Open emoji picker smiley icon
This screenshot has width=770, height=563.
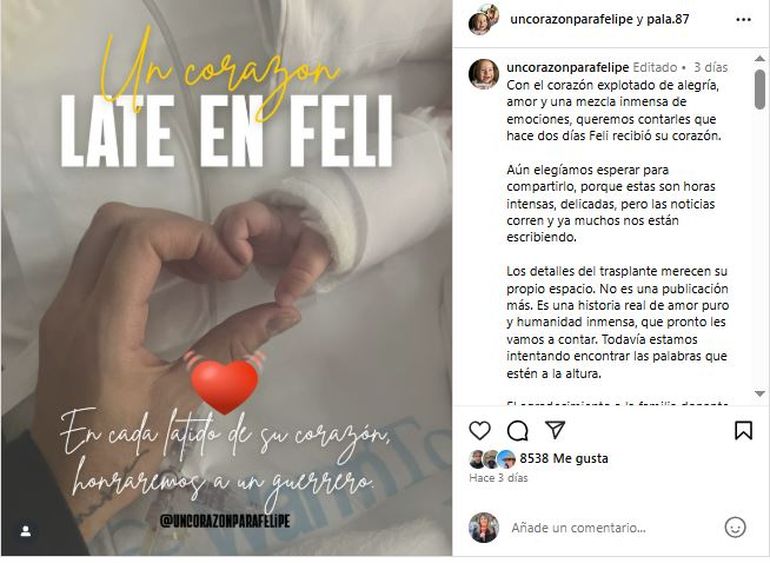[x=735, y=528]
